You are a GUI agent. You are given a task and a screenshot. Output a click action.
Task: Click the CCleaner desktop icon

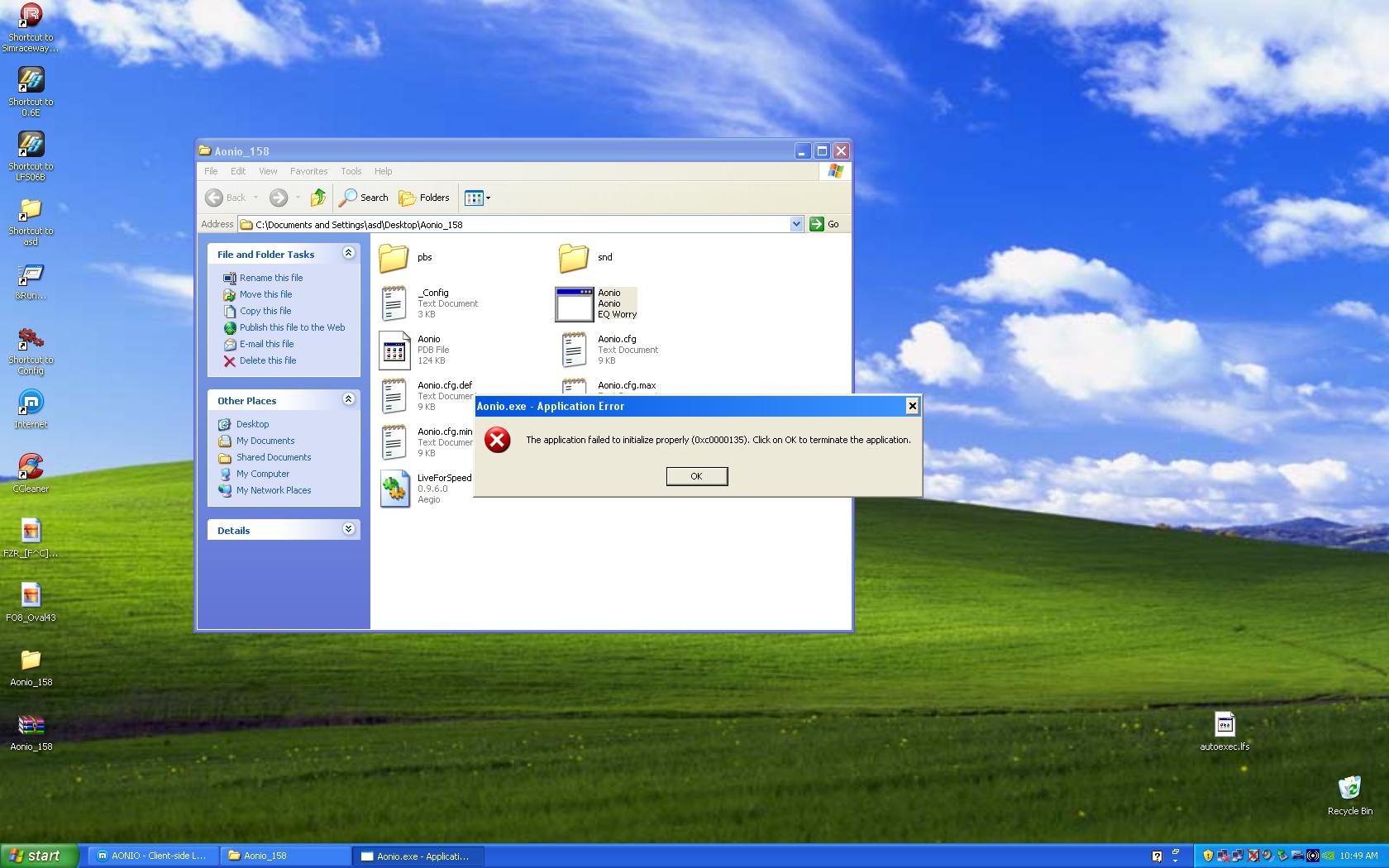point(31,473)
